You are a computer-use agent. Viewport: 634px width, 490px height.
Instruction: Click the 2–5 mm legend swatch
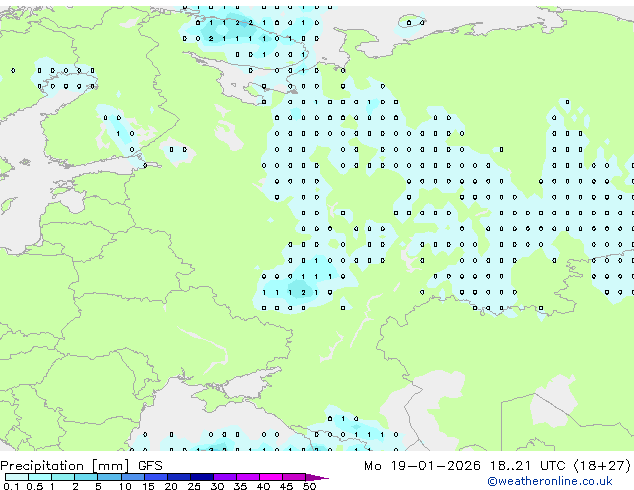pyautogui.click(x=86, y=477)
